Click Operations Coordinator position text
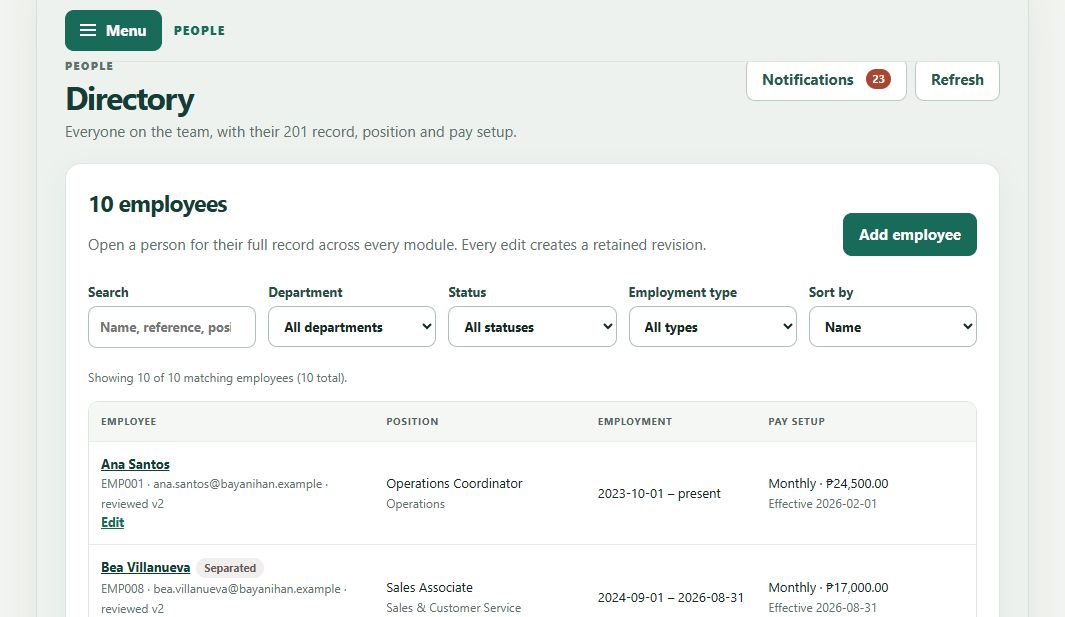 pyautogui.click(x=454, y=484)
